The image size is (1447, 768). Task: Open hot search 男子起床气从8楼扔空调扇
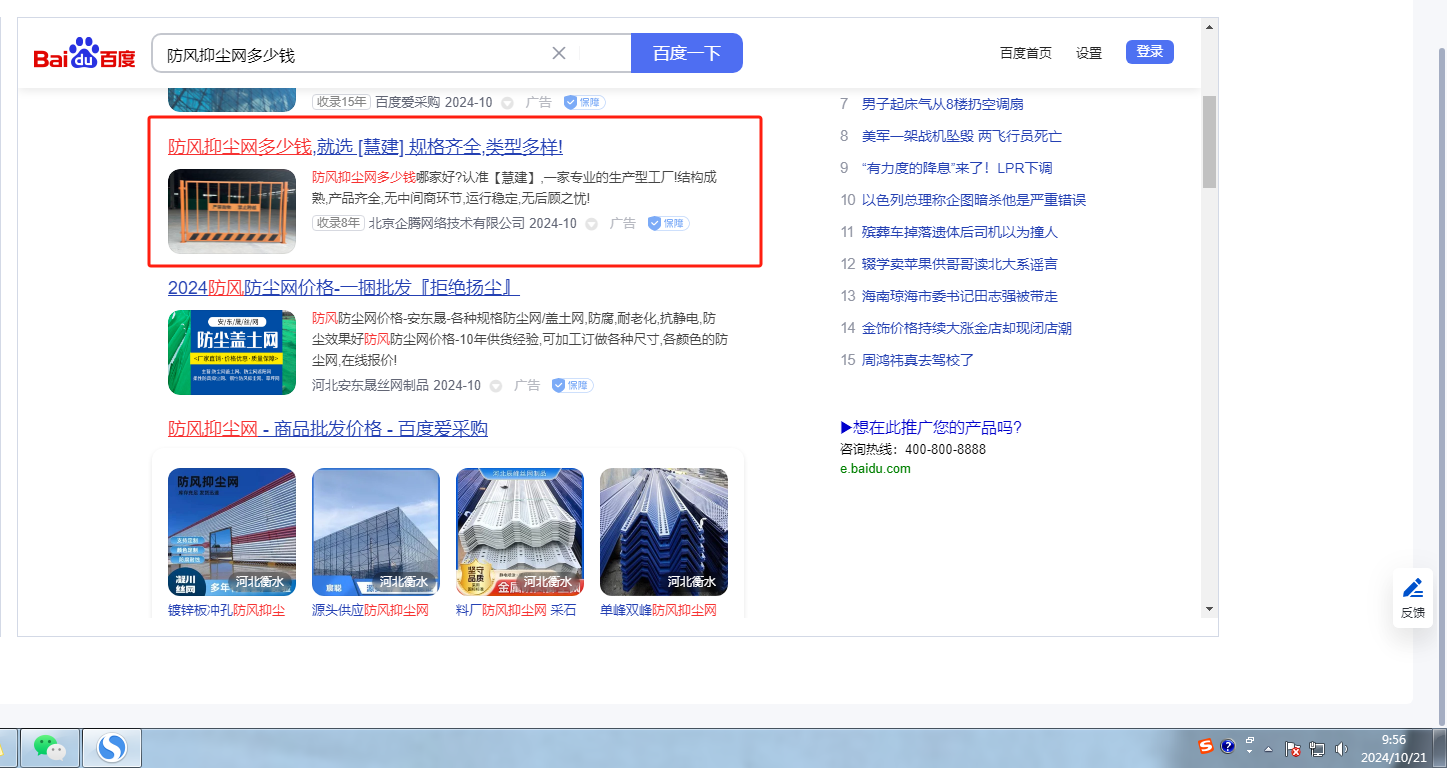tap(942, 104)
